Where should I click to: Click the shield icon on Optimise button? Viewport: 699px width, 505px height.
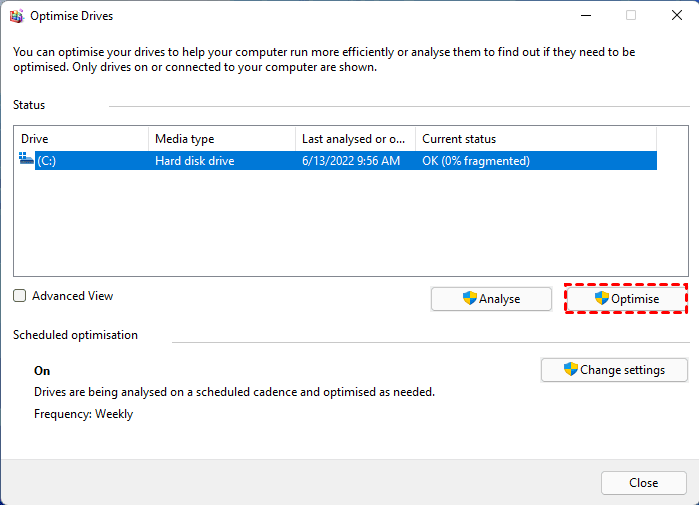602,298
